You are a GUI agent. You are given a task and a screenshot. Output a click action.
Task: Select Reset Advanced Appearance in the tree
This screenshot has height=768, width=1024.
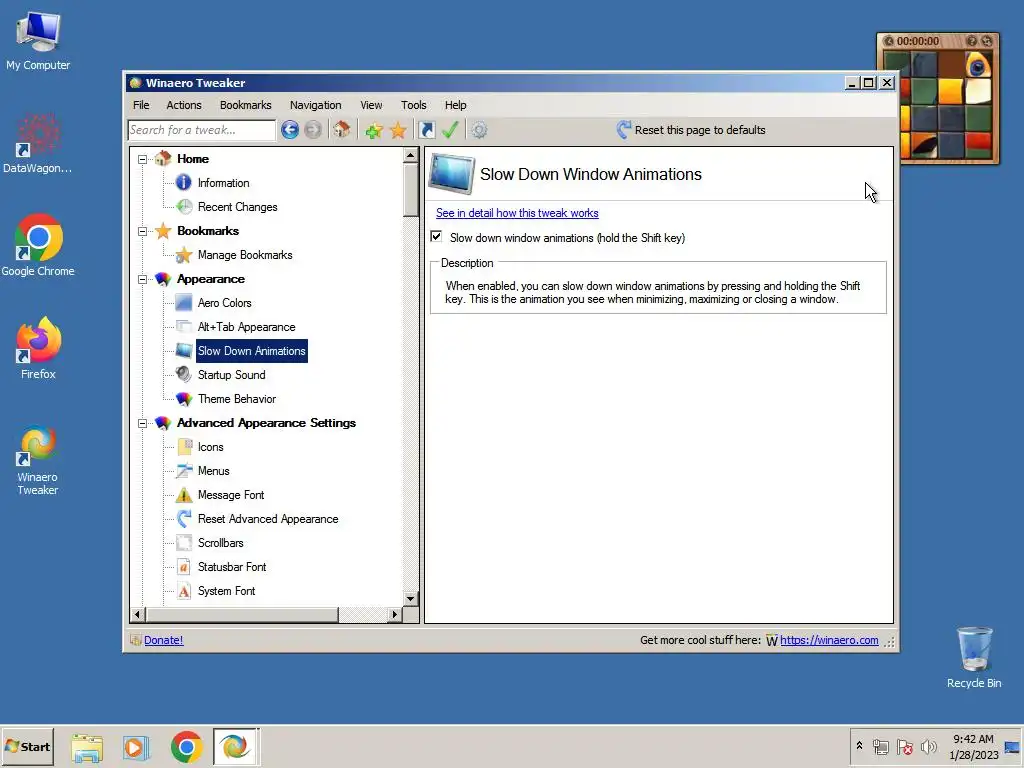pyautogui.click(x=268, y=519)
